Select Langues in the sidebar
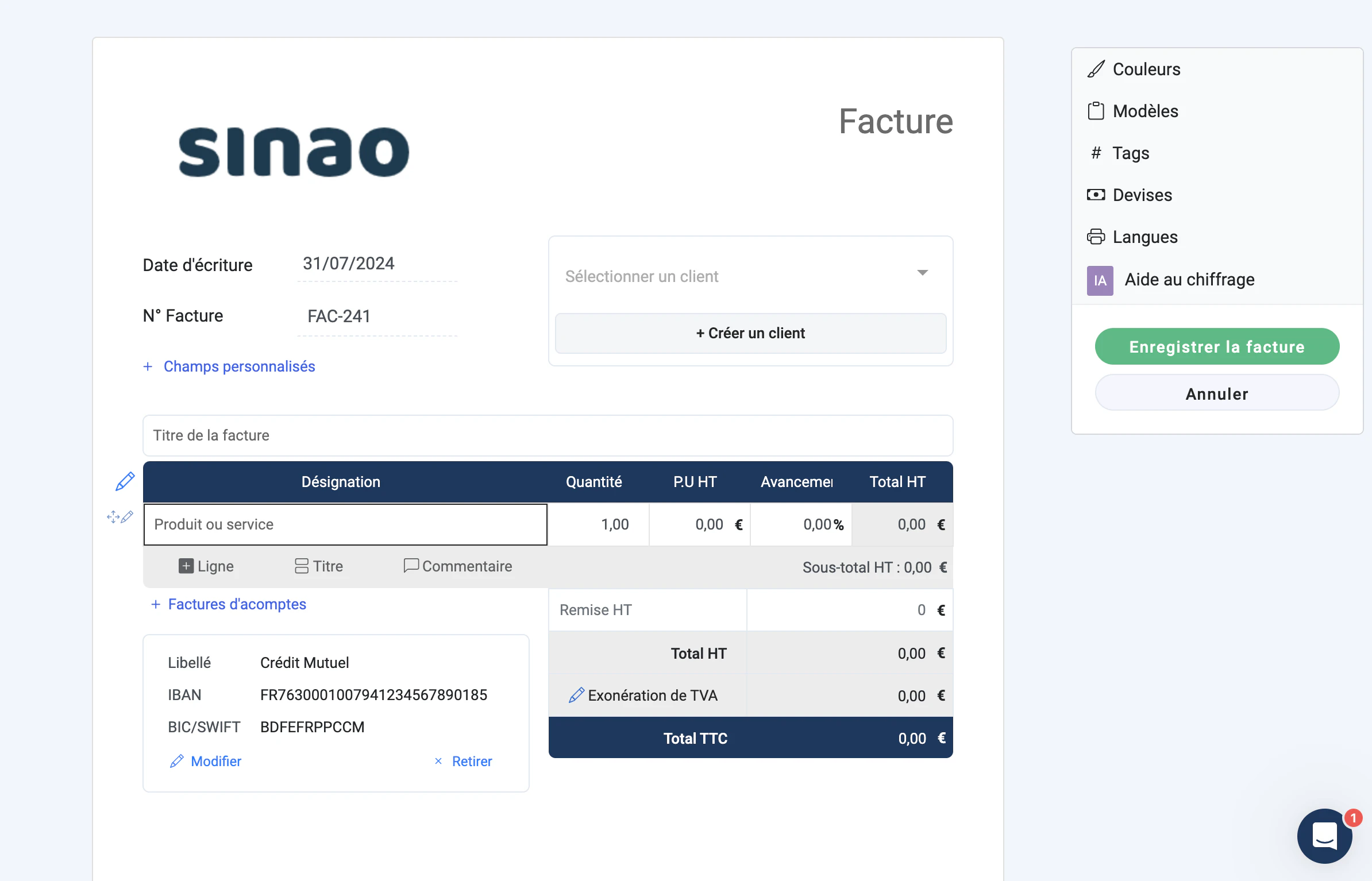Viewport: 1372px width, 881px height. click(1096, 236)
